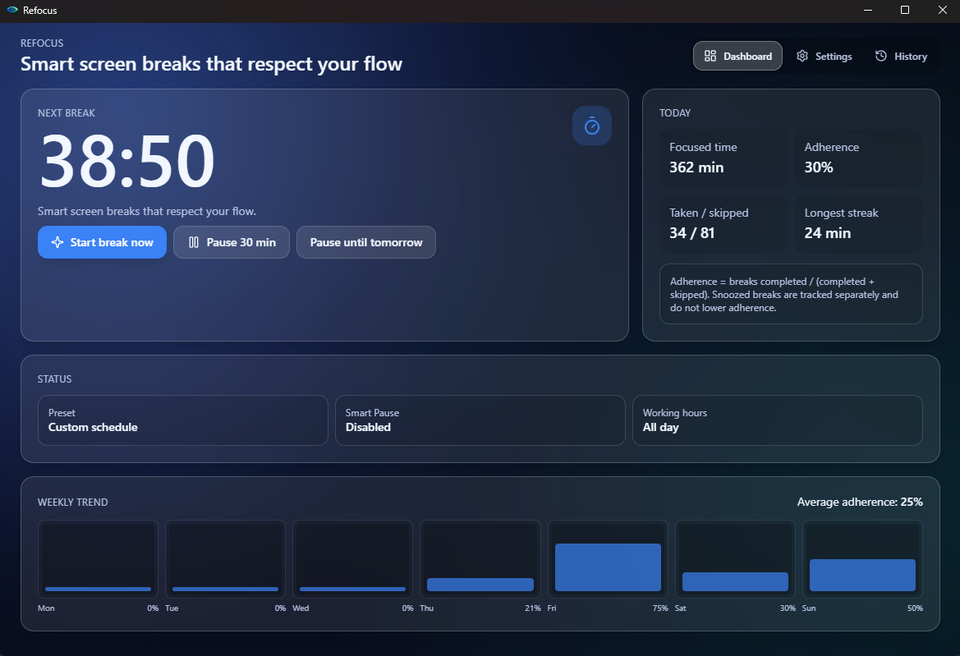Expand the adherence explanation note
This screenshot has width=960, height=656.
790,294
